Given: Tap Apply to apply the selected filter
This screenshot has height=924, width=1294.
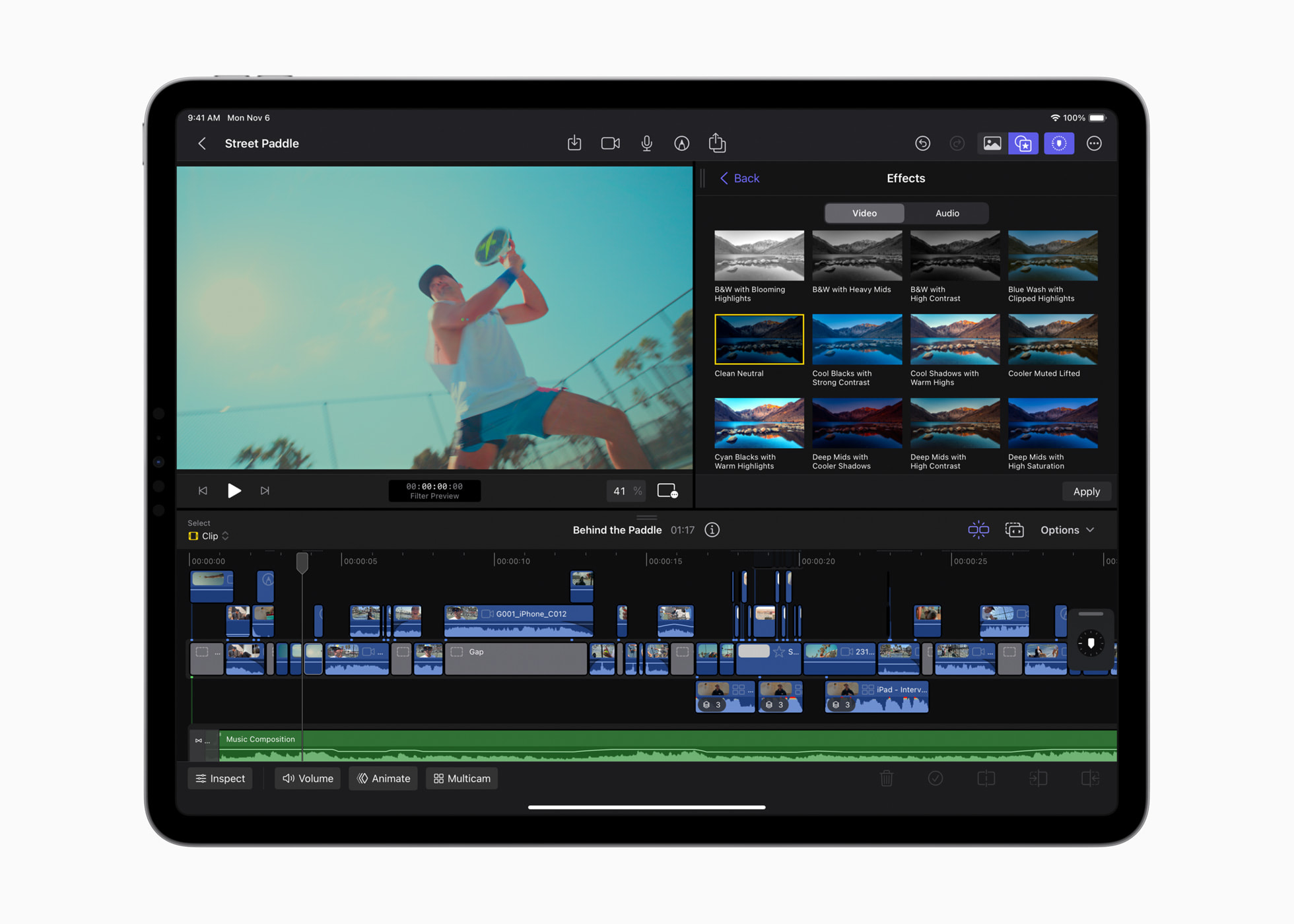Looking at the screenshot, I should click(1086, 491).
